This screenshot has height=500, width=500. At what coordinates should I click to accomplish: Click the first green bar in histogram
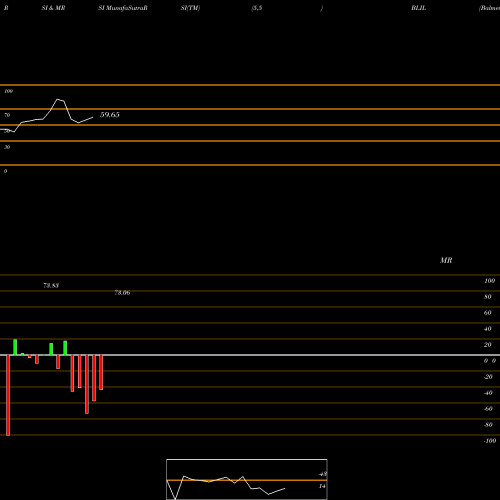pyautogui.click(x=15, y=347)
